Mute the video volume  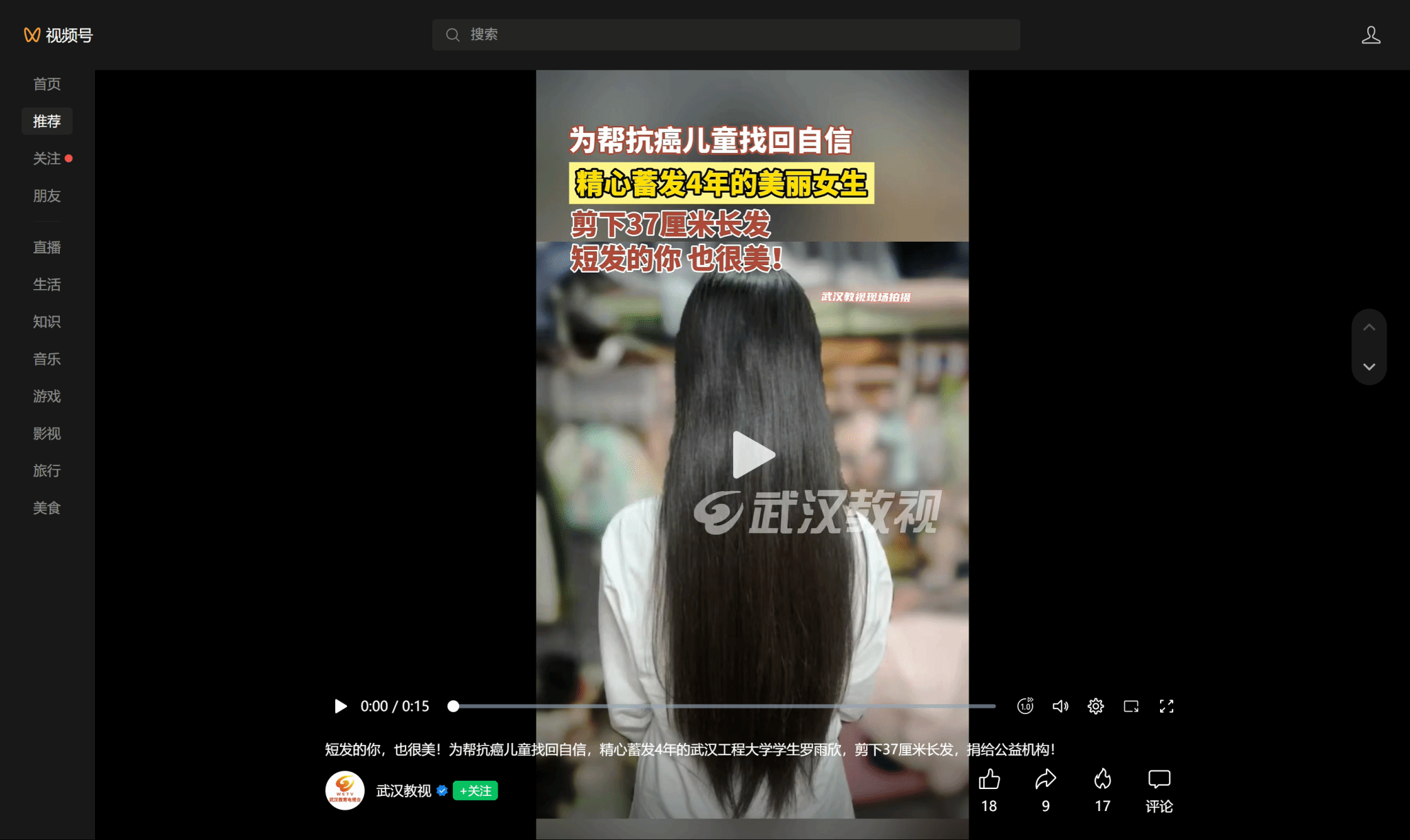tap(1060, 706)
